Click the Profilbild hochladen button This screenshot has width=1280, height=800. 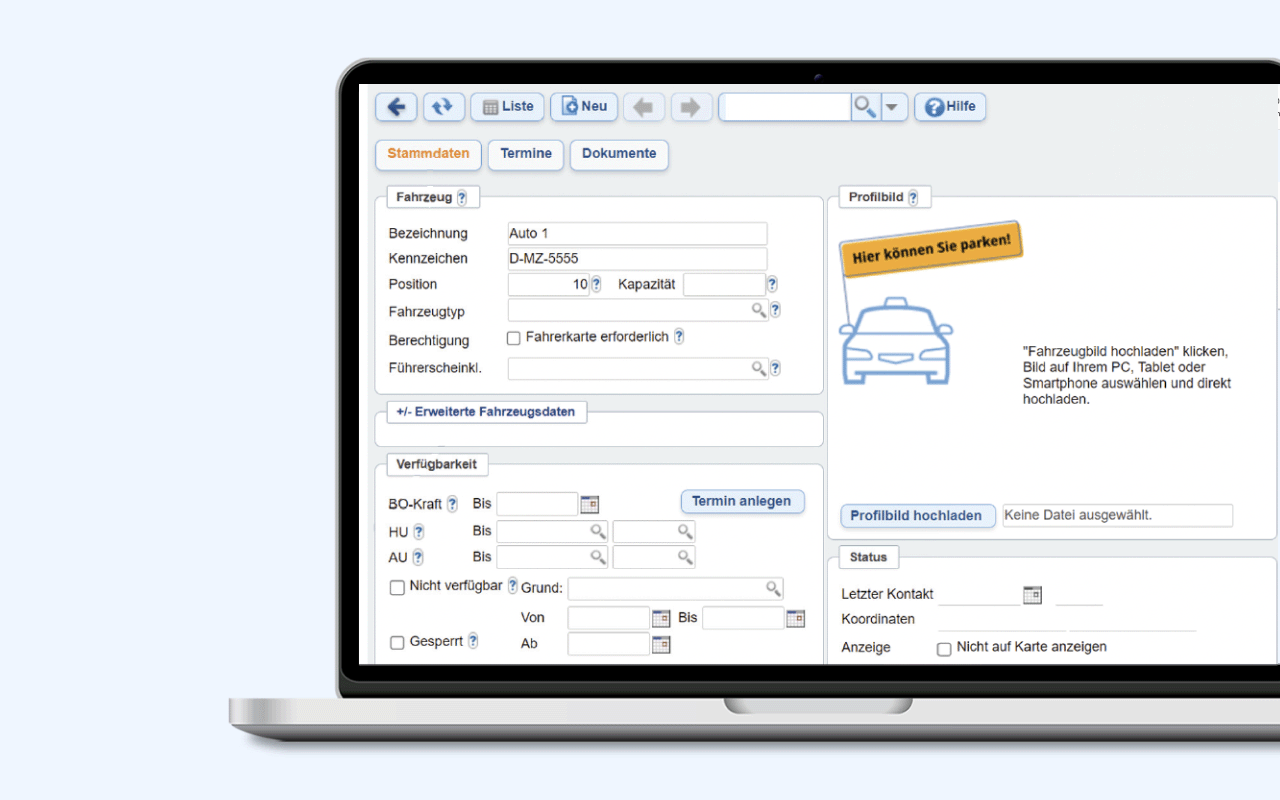point(916,516)
